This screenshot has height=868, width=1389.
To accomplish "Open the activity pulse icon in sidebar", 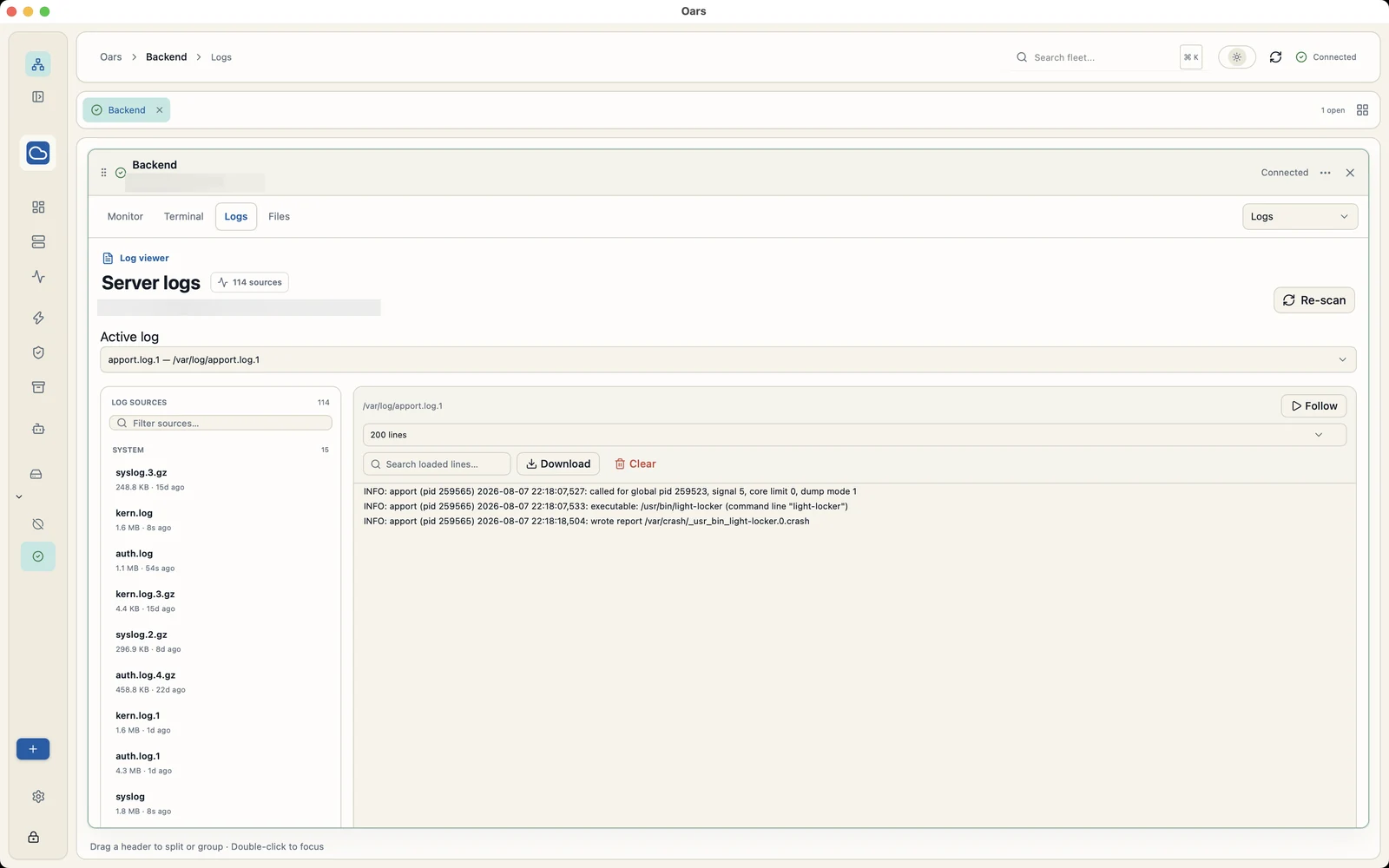I will pyautogui.click(x=38, y=277).
